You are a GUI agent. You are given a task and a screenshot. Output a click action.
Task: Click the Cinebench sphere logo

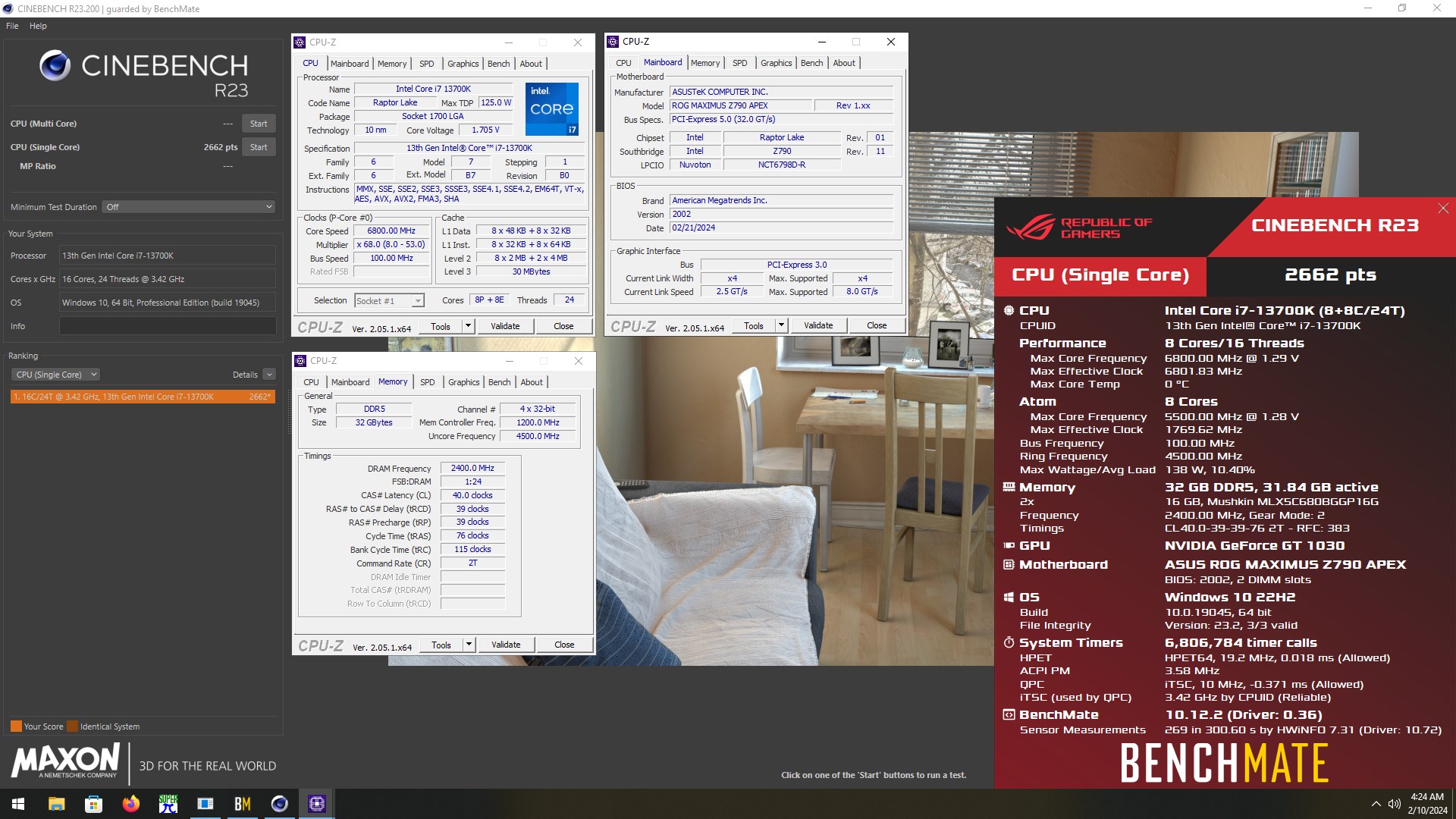(55, 66)
